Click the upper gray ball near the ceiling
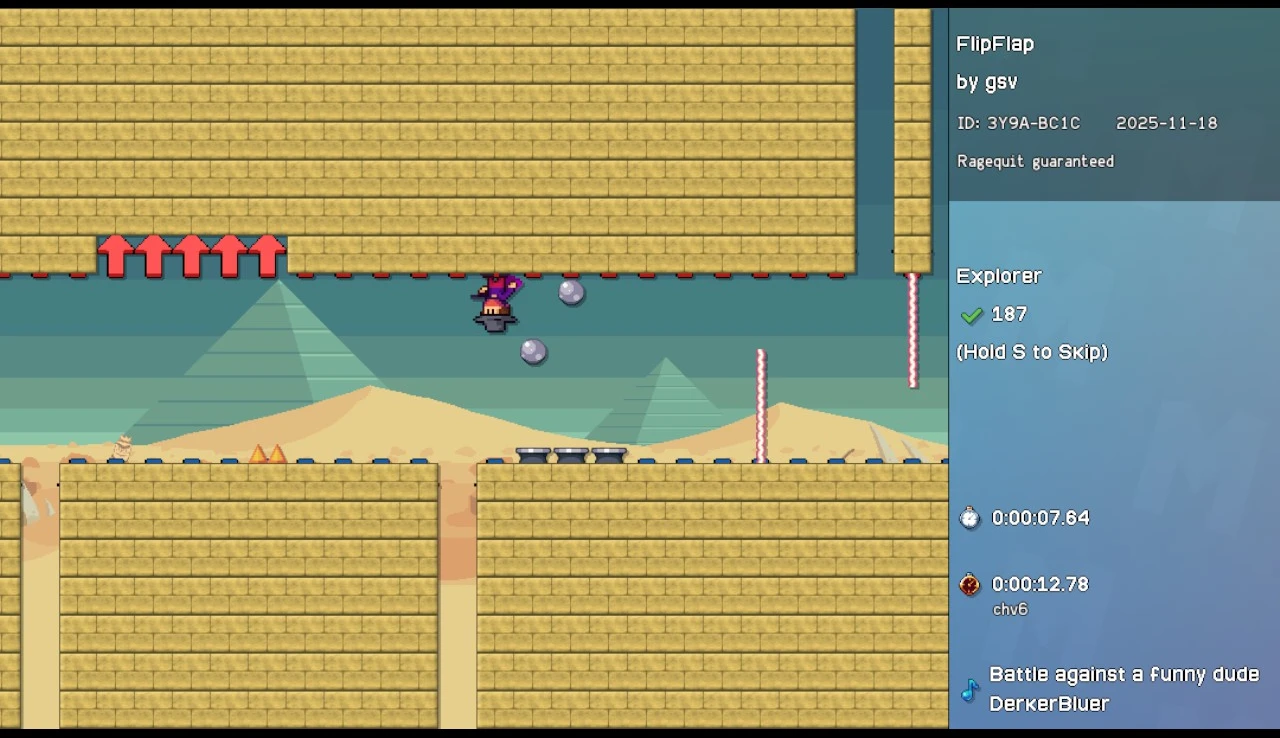This screenshot has height=738, width=1280. pos(571,292)
